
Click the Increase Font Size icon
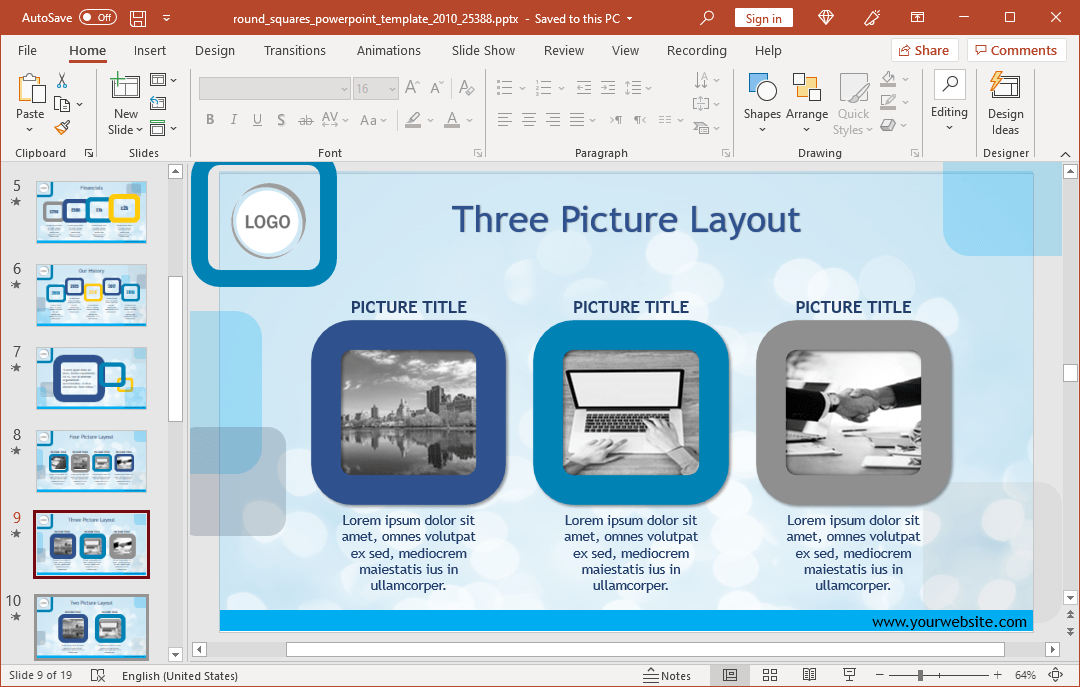[411, 87]
